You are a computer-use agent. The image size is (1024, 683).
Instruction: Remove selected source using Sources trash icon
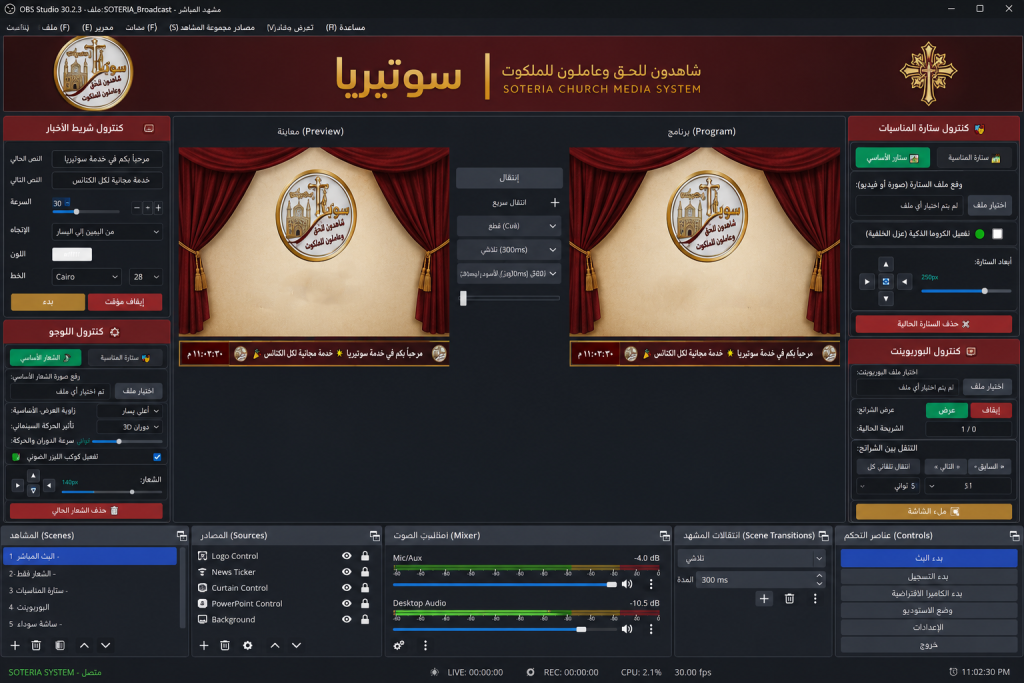[225, 645]
